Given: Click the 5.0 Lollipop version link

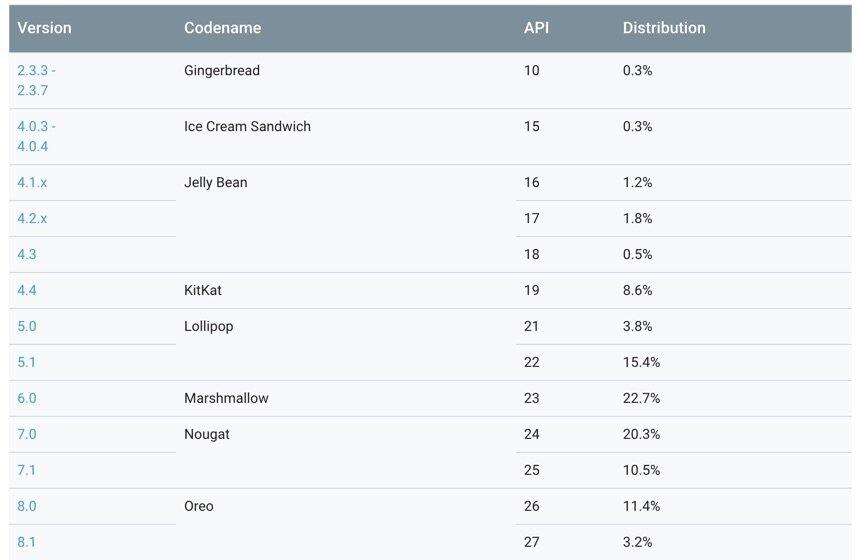Looking at the screenshot, I should [x=27, y=326].
